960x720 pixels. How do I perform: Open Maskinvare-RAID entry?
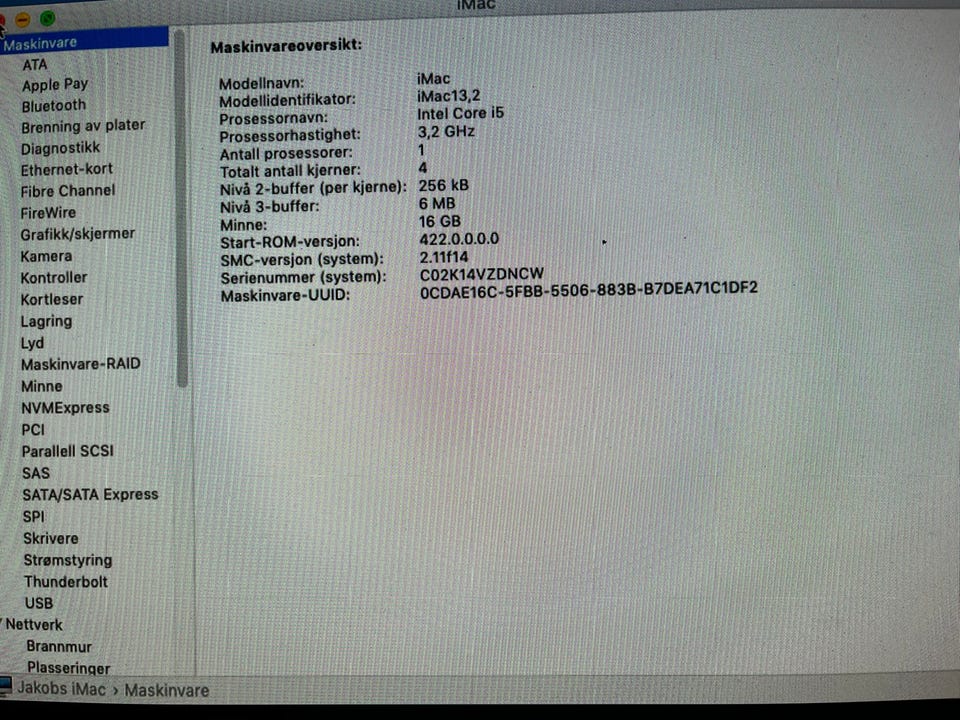click(x=81, y=364)
